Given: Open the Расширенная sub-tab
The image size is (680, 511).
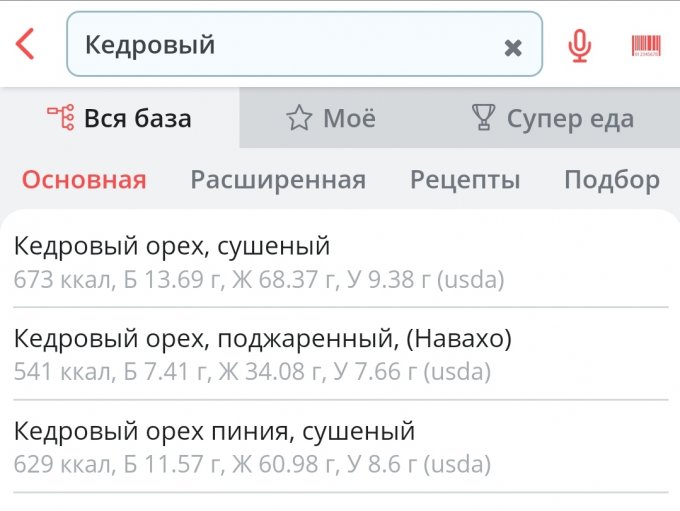Looking at the screenshot, I should click(x=278, y=180).
